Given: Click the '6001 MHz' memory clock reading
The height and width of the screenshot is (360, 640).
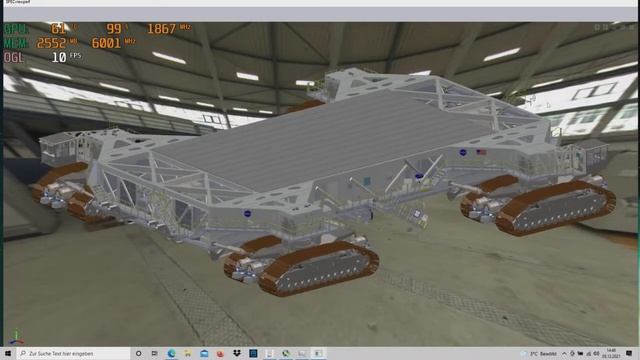Looking at the screenshot, I should (x=113, y=43).
